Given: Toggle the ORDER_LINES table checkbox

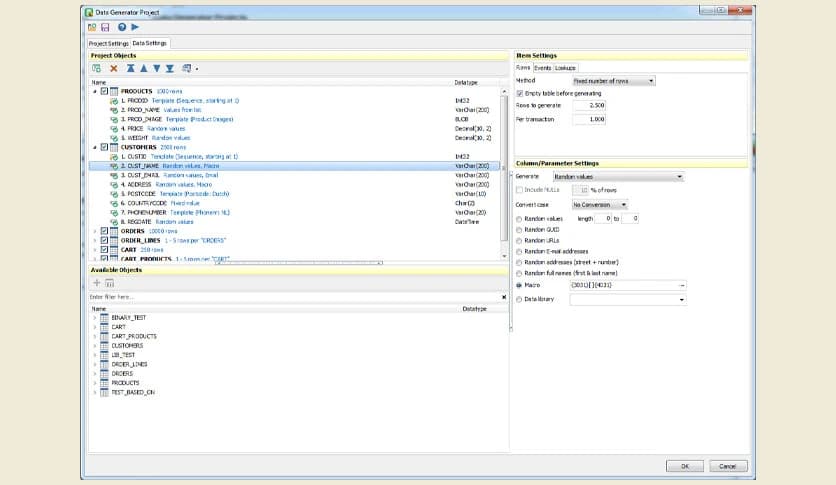Looking at the screenshot, I should point(104,240).
